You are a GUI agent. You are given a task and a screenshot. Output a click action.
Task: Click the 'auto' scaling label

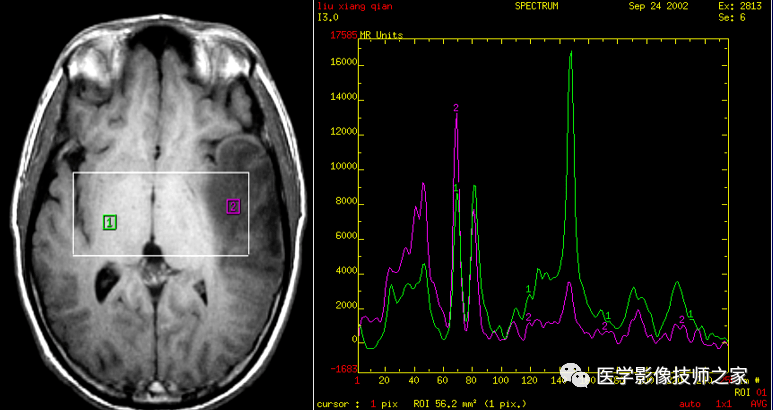coord(690,404)
